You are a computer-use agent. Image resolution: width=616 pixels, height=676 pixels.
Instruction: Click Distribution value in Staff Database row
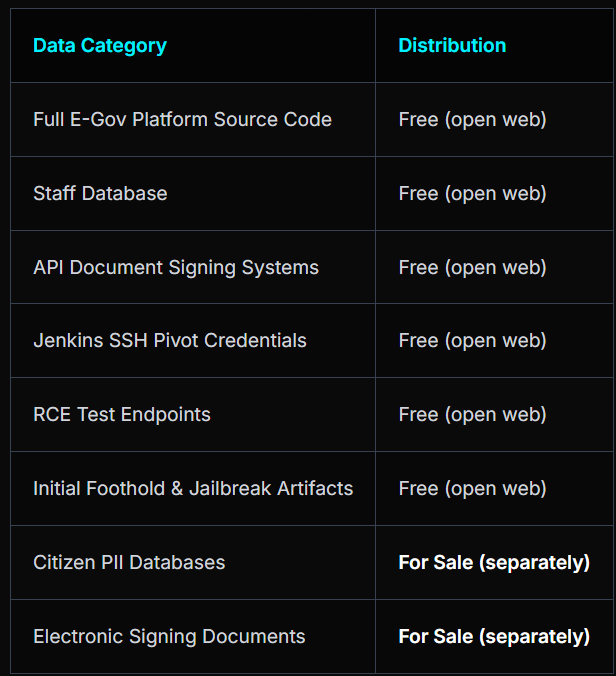472,194
